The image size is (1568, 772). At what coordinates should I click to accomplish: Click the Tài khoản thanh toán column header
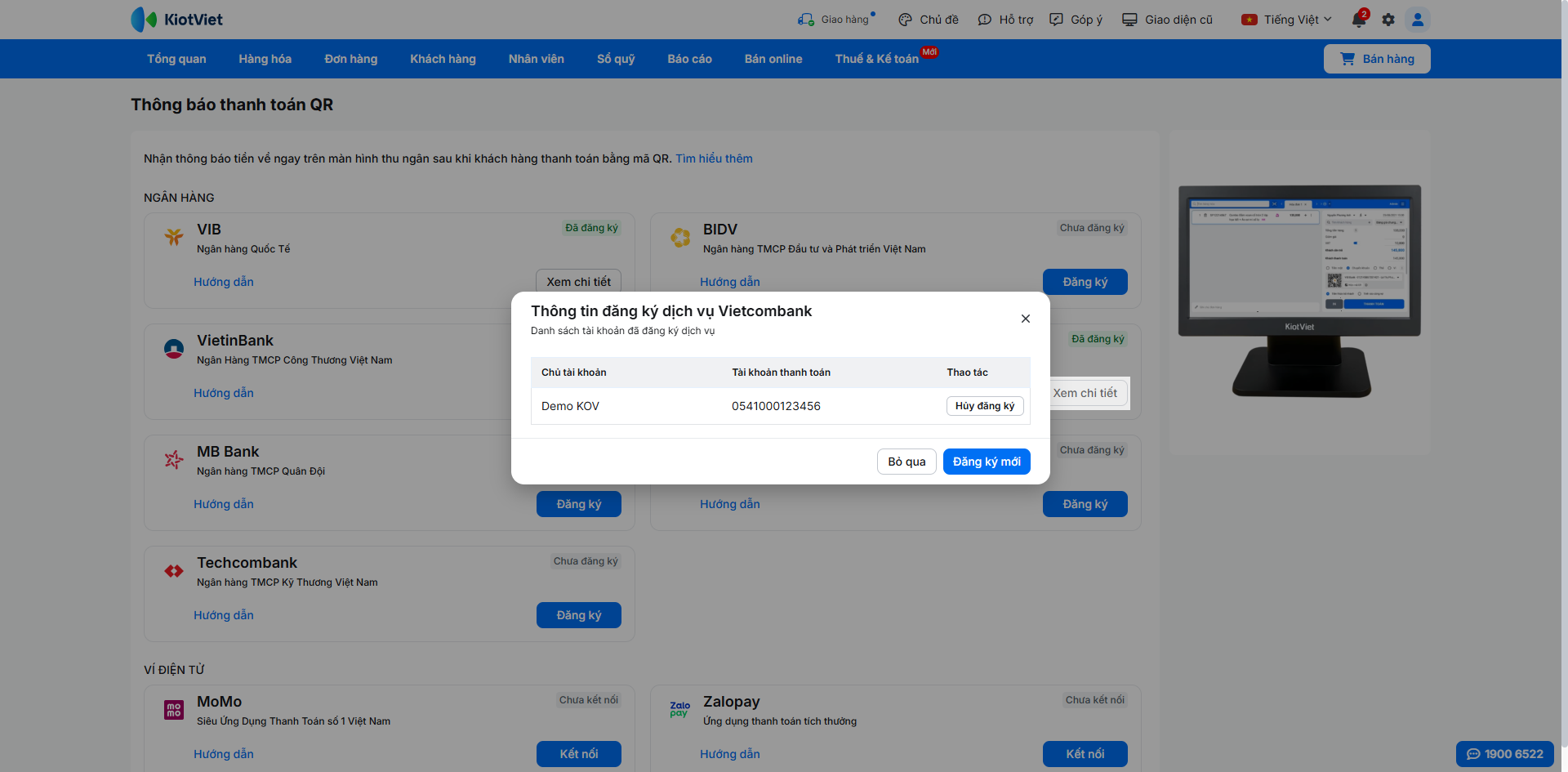[782, 373]
